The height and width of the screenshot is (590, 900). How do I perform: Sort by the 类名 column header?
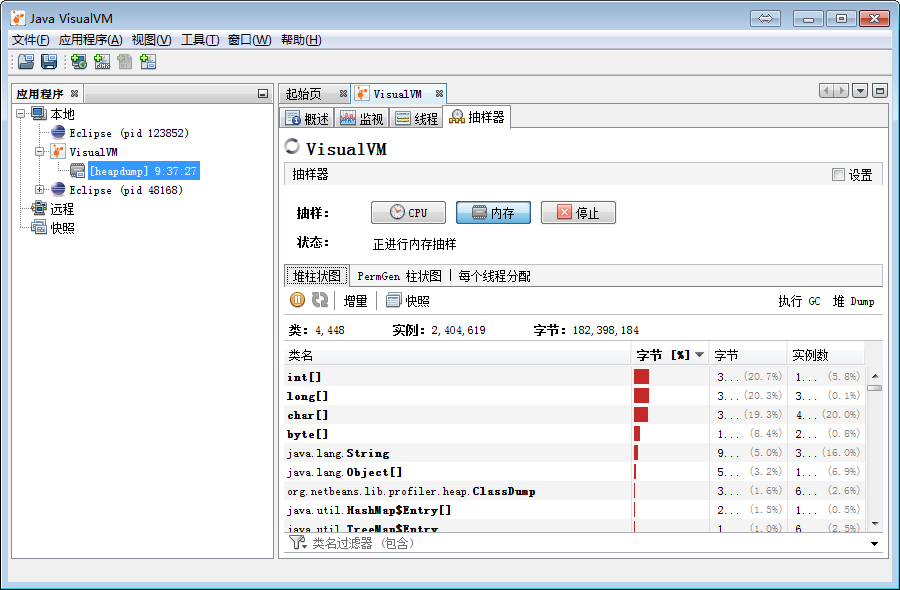click(x=457, y=355)
